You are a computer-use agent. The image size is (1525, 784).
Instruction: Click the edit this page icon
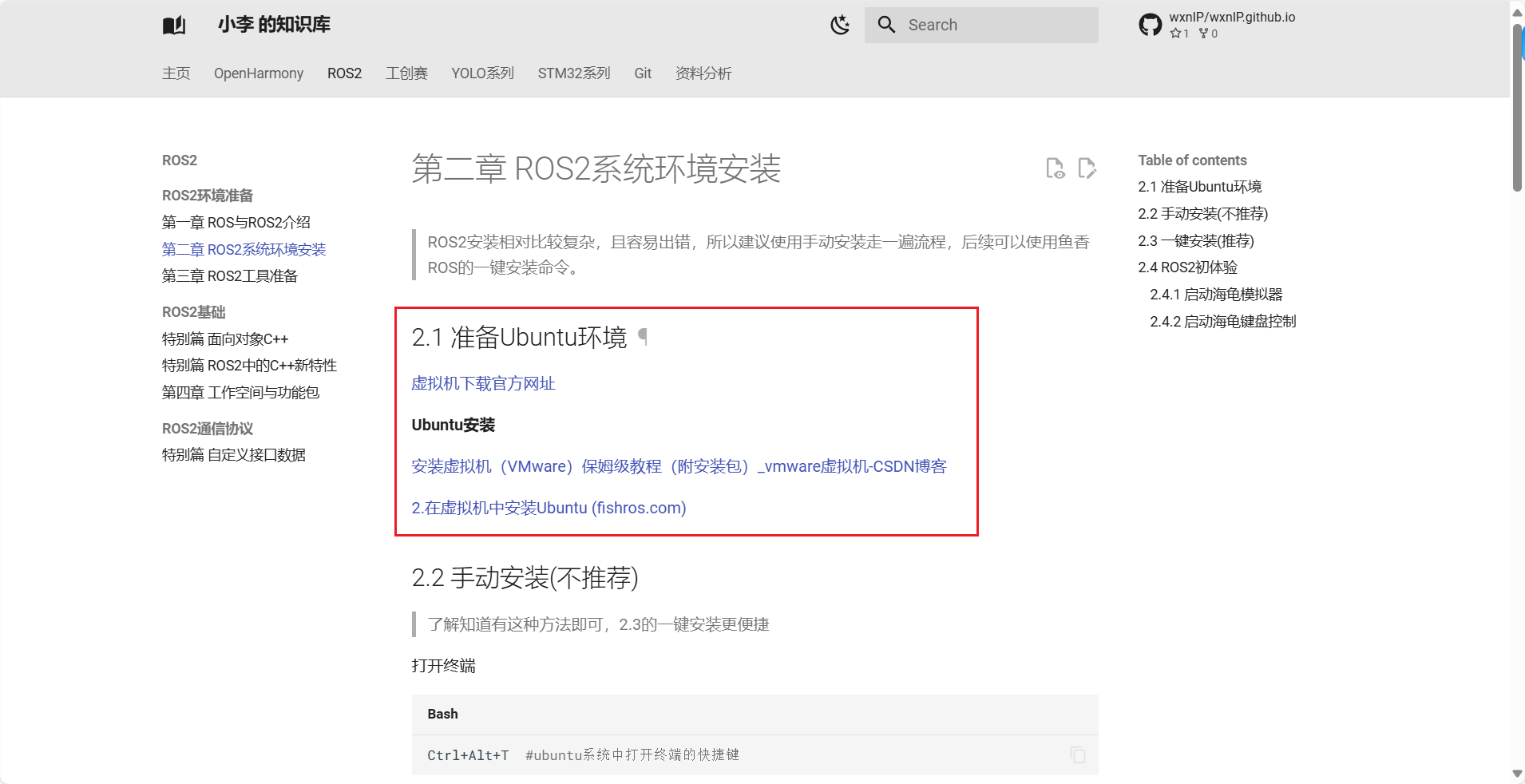tap(1087, 168)
